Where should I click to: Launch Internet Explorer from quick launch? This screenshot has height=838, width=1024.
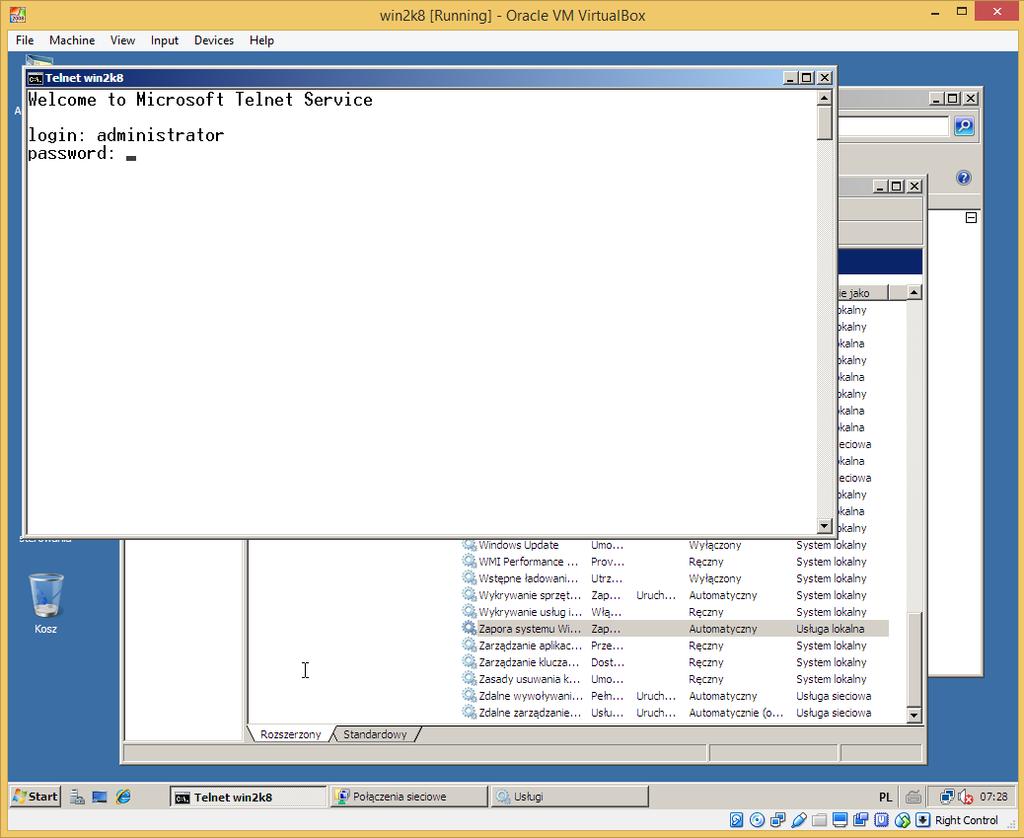123,797
